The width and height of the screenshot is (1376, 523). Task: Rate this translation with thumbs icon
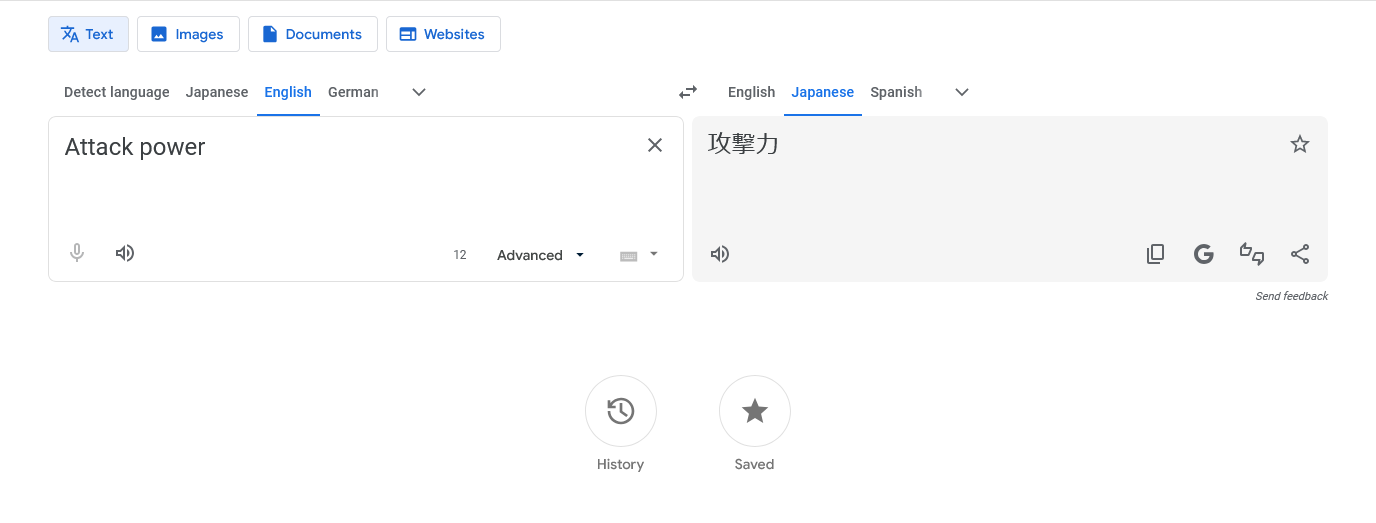(1252, 254)
